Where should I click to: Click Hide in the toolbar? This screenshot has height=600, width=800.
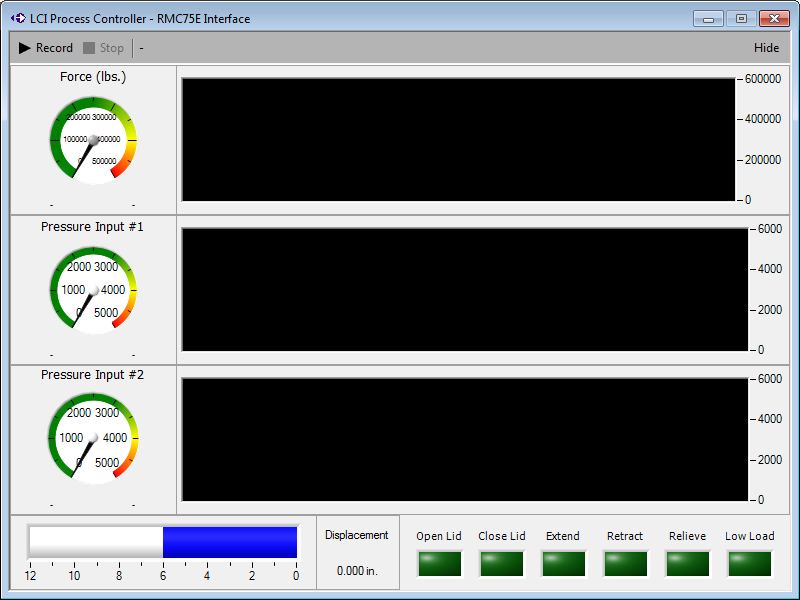pos(766,48)
